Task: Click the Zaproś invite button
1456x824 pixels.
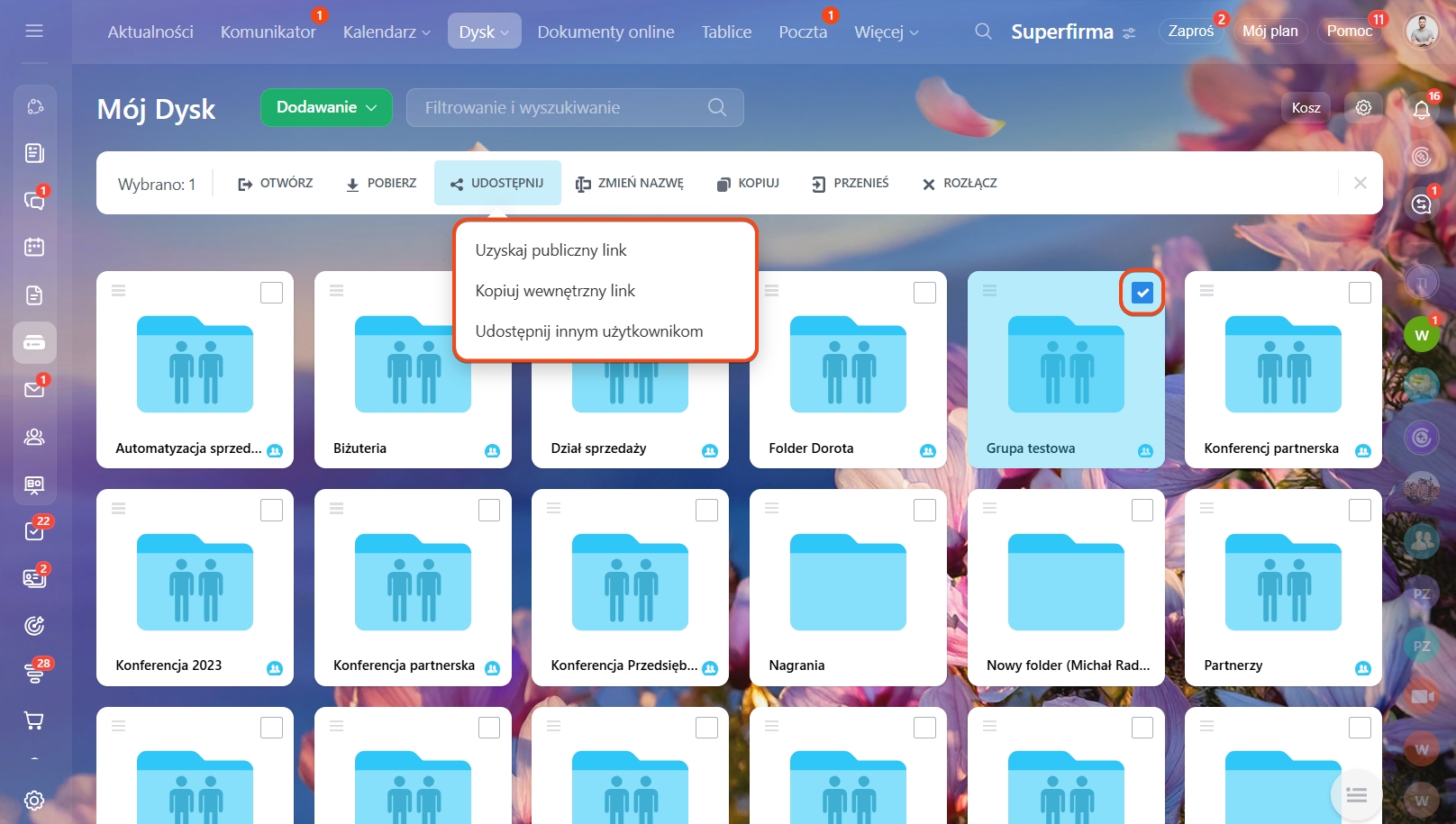Action: tap(1191, 32)
